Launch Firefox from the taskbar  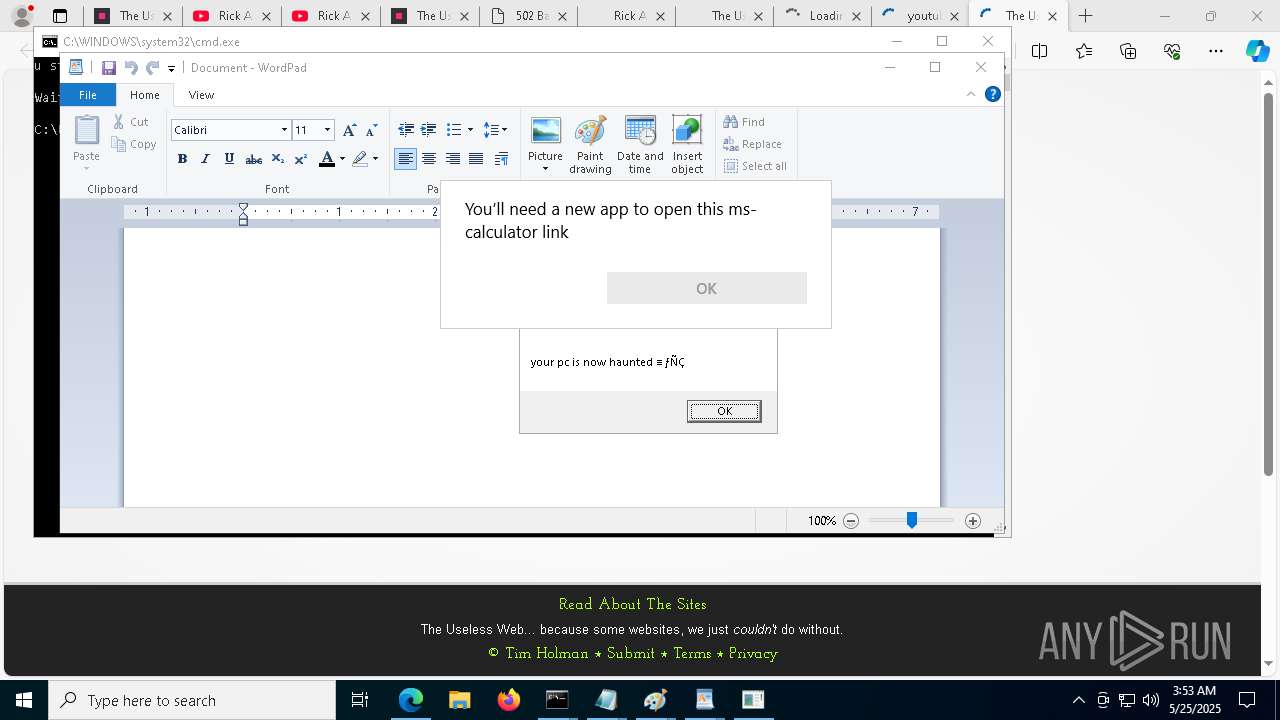[x=508, y=700]
